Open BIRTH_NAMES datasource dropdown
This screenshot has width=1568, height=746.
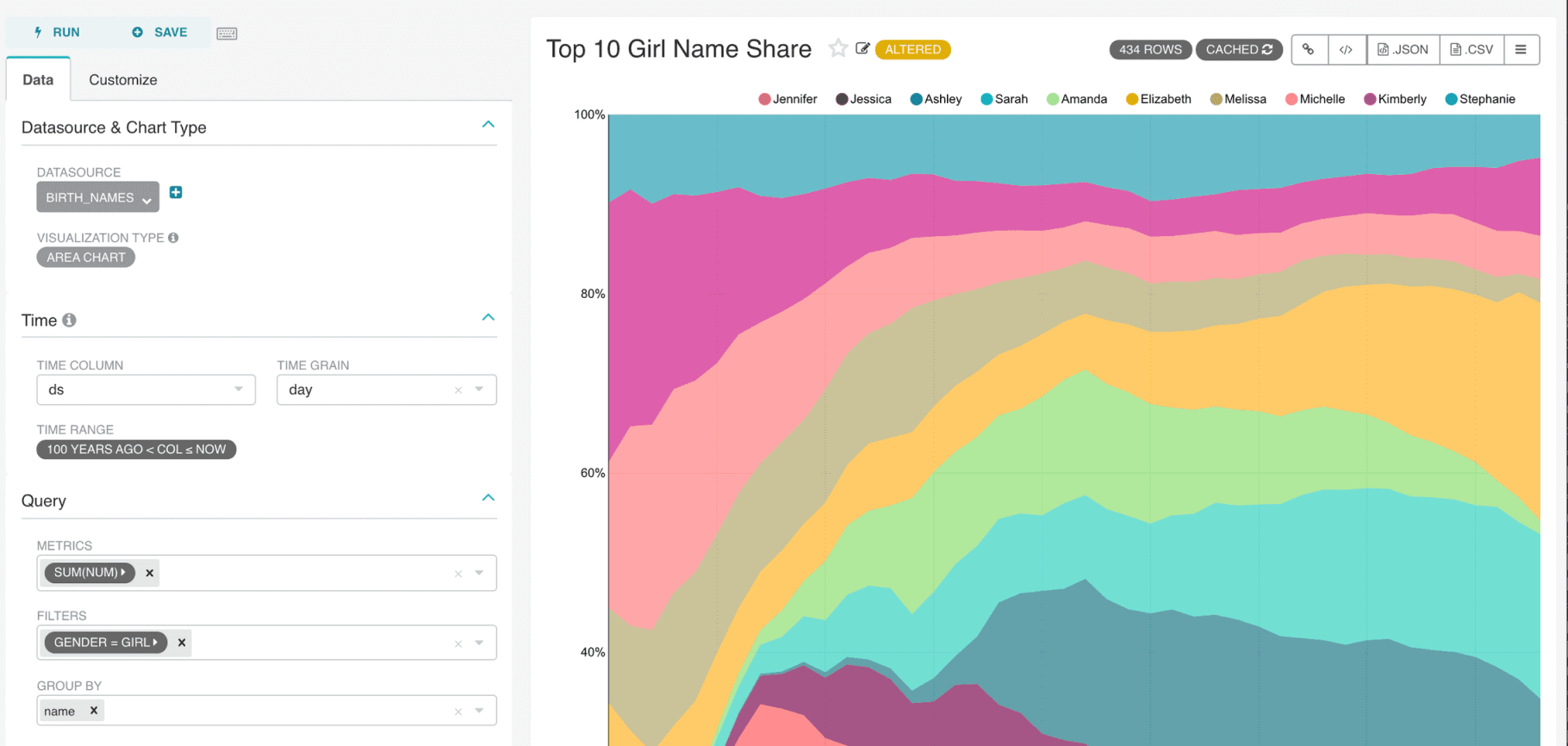(x=97, y=197)
